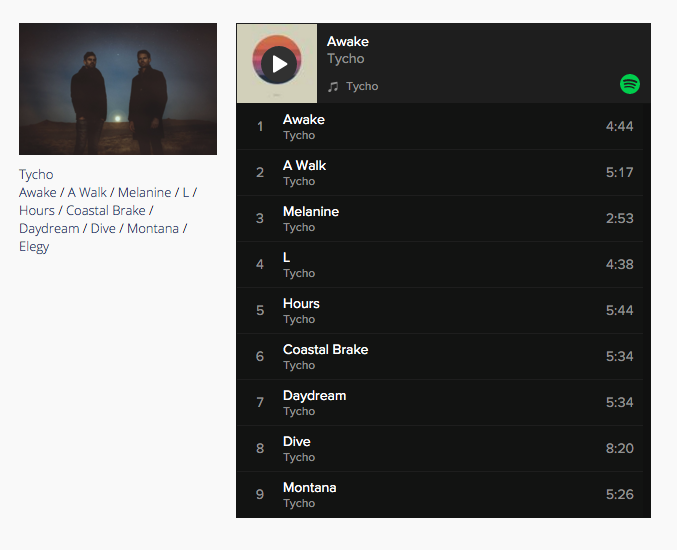Viewport: 677px width, 550px height.
Task: Click the 8:20 duration of Dive
Action: point(619,448)
